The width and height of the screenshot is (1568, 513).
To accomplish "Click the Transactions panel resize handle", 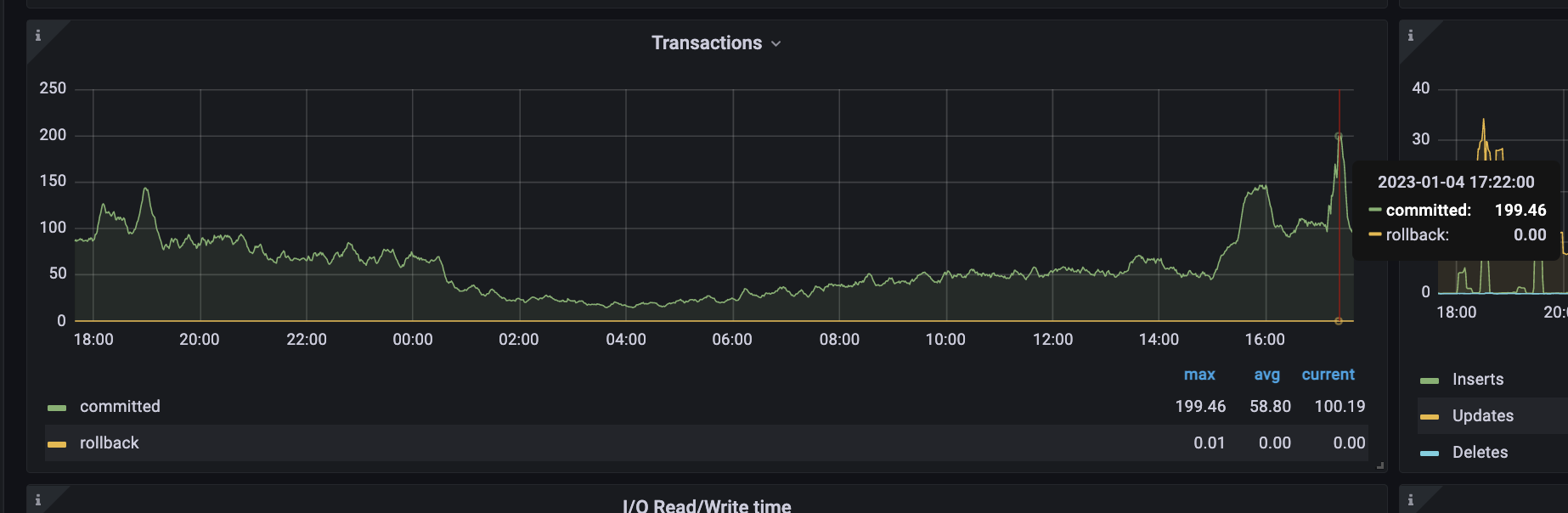I will click(x=1380, y=465).
